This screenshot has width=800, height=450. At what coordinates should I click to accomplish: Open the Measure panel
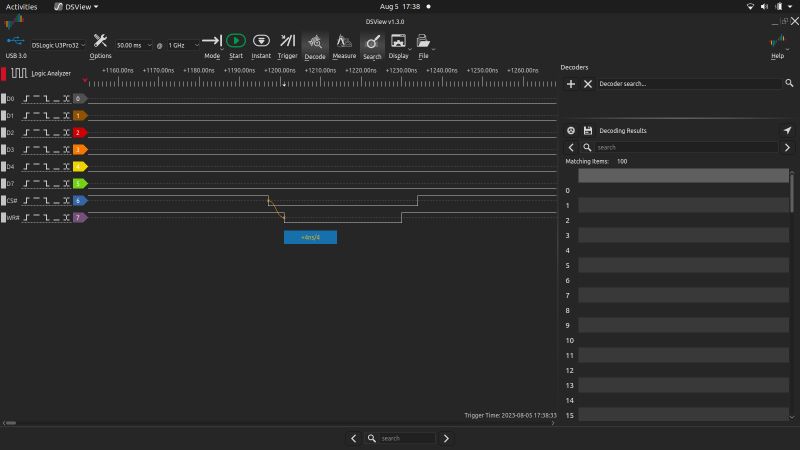coord(344,46)
